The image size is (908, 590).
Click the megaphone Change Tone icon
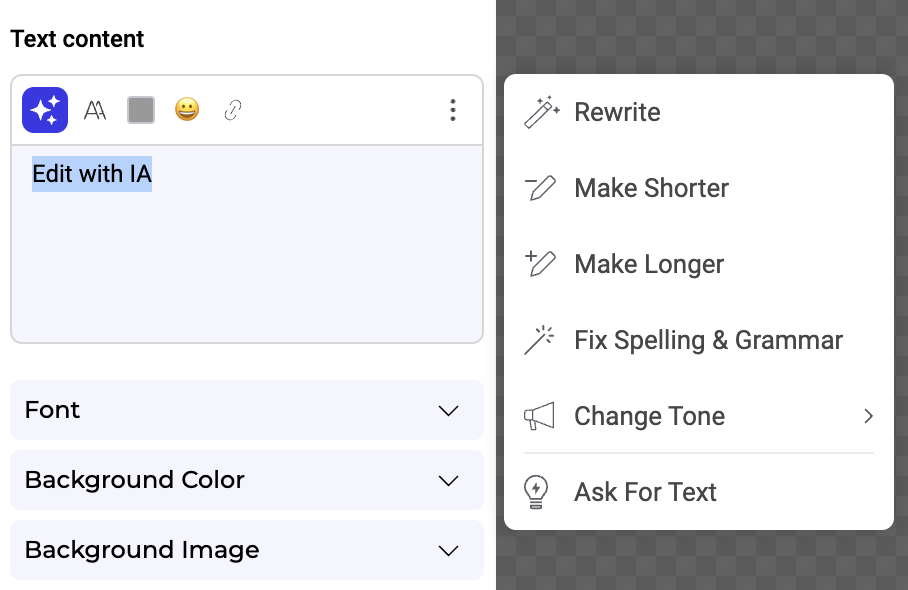point(540,416)
